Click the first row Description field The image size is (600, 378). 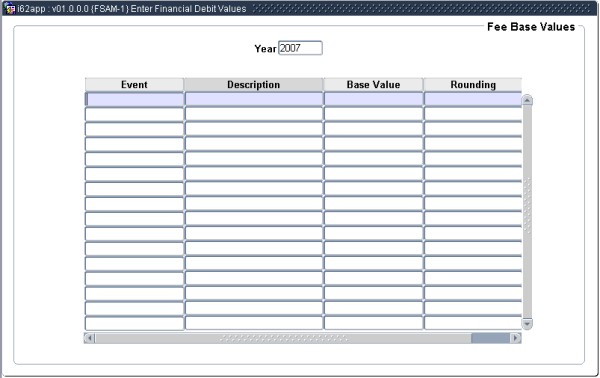pos(254,99)
